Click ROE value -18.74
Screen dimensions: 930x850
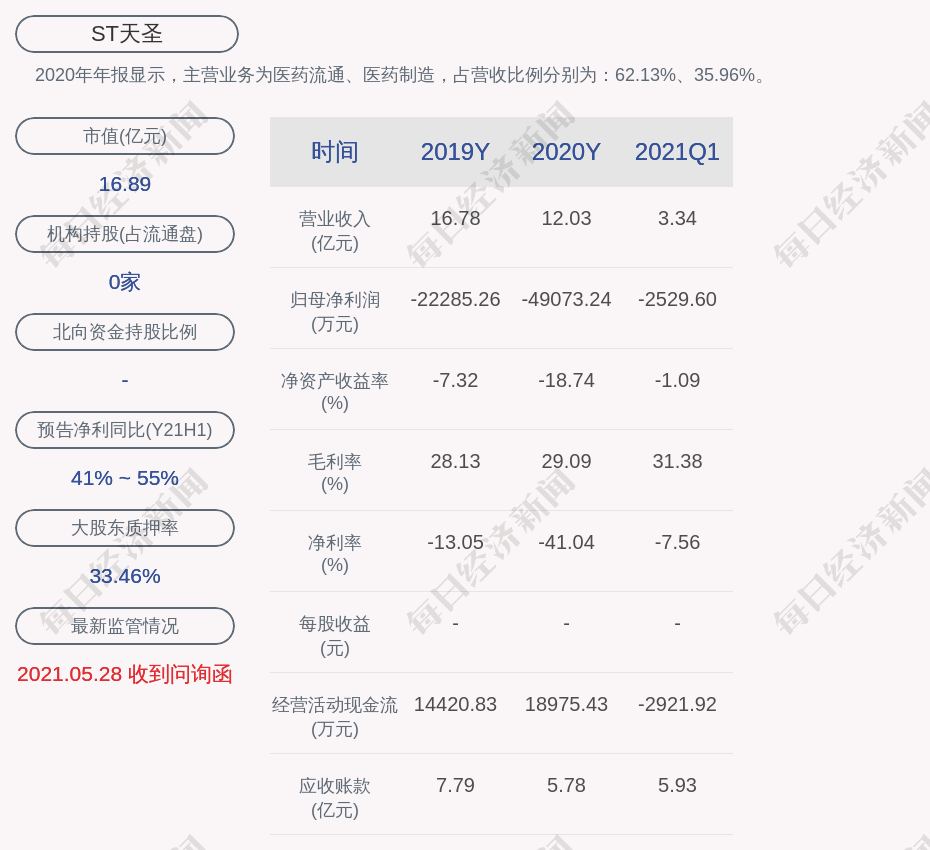tap(566, 380)
